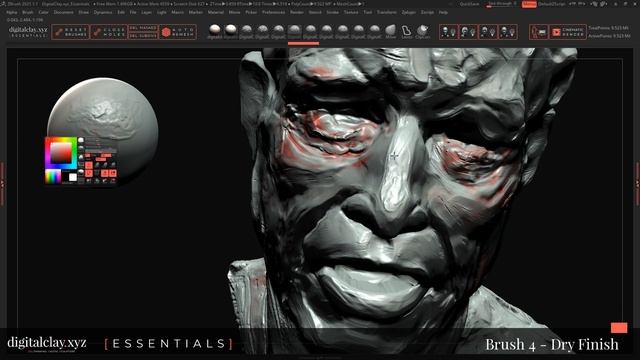The image size is (640, 360).
Task: Click the Del Masked button
Action: click(x=143, y=28)
